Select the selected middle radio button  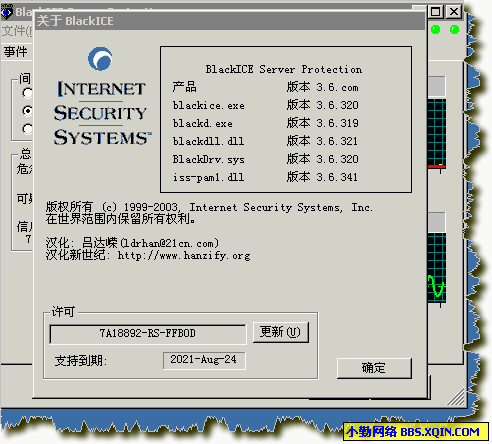27,111
